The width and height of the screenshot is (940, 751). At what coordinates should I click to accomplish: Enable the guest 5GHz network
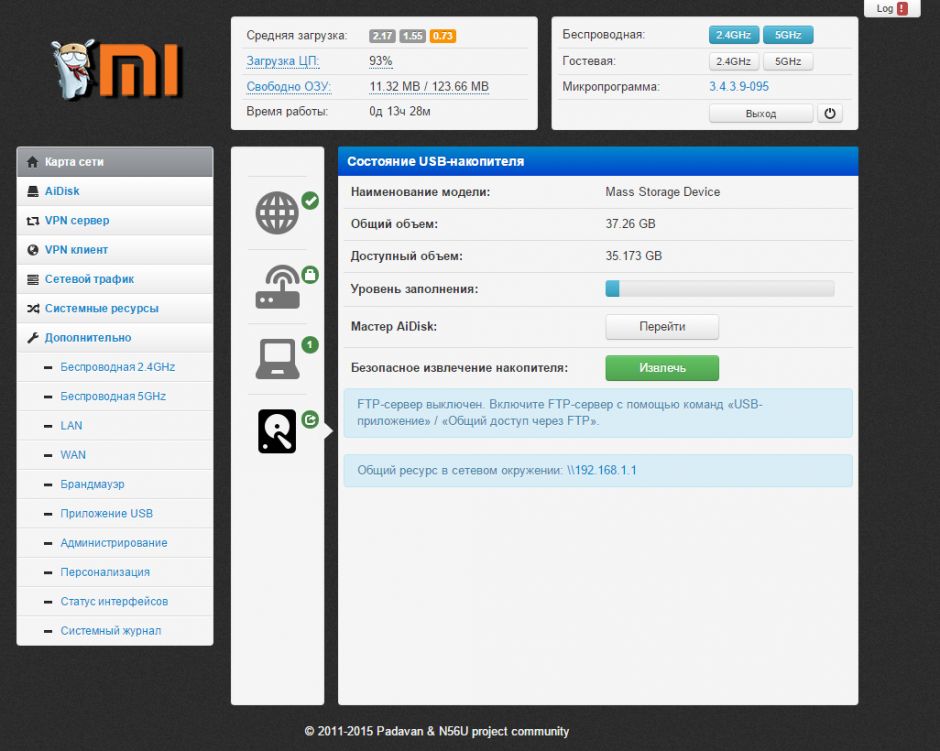pyautogui.click(x=788, y=61)
